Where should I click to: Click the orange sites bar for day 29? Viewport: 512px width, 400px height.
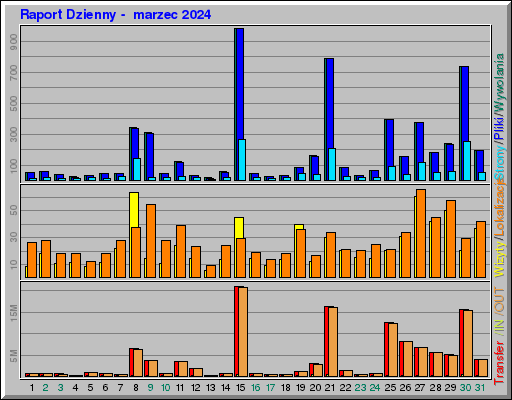click(x=451, y=239)
